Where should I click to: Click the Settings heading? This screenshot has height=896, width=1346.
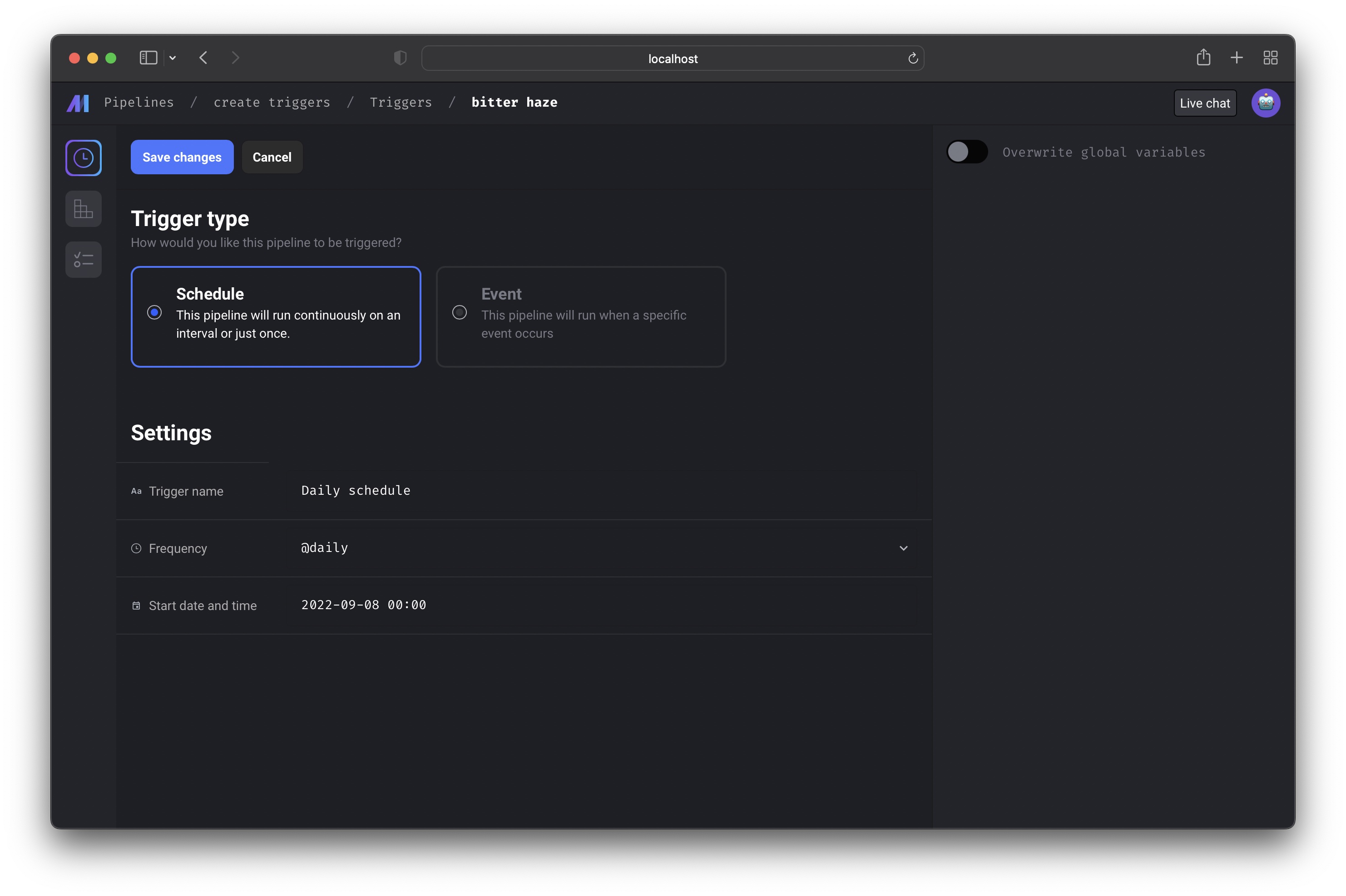(x=171, y=433)
